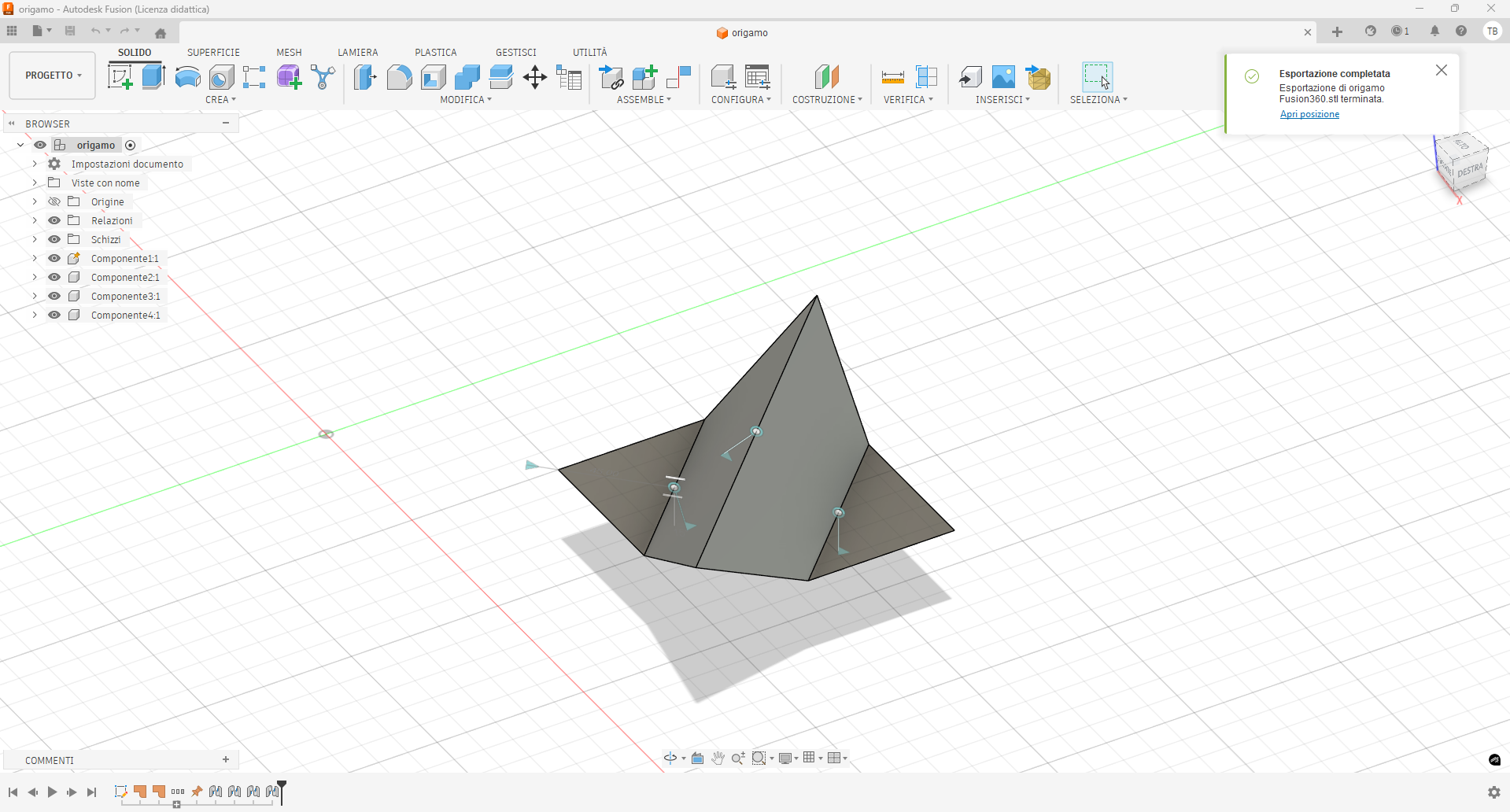
Task: Switch to the SUPERFICIE tab
Action: [x=213, y=52]
